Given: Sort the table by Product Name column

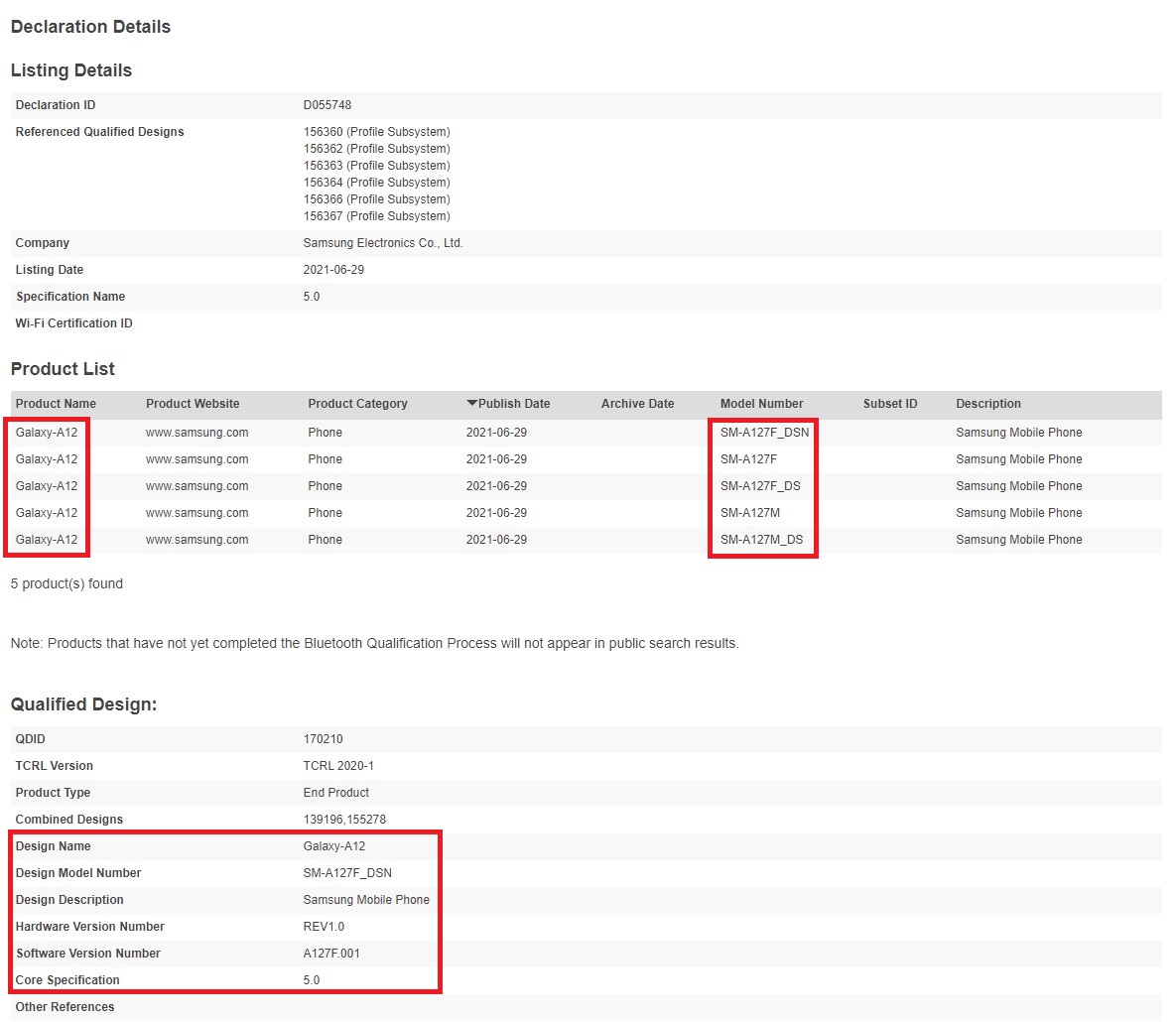Looking at the screenshot, I should (x=56, y=404).
